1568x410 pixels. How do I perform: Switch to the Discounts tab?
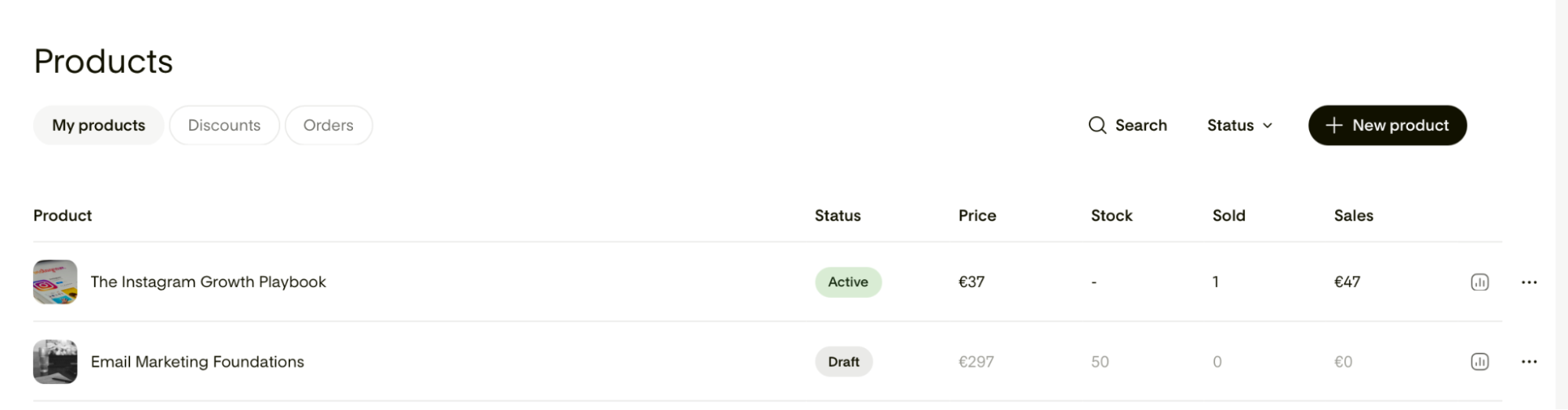point(224,125)
